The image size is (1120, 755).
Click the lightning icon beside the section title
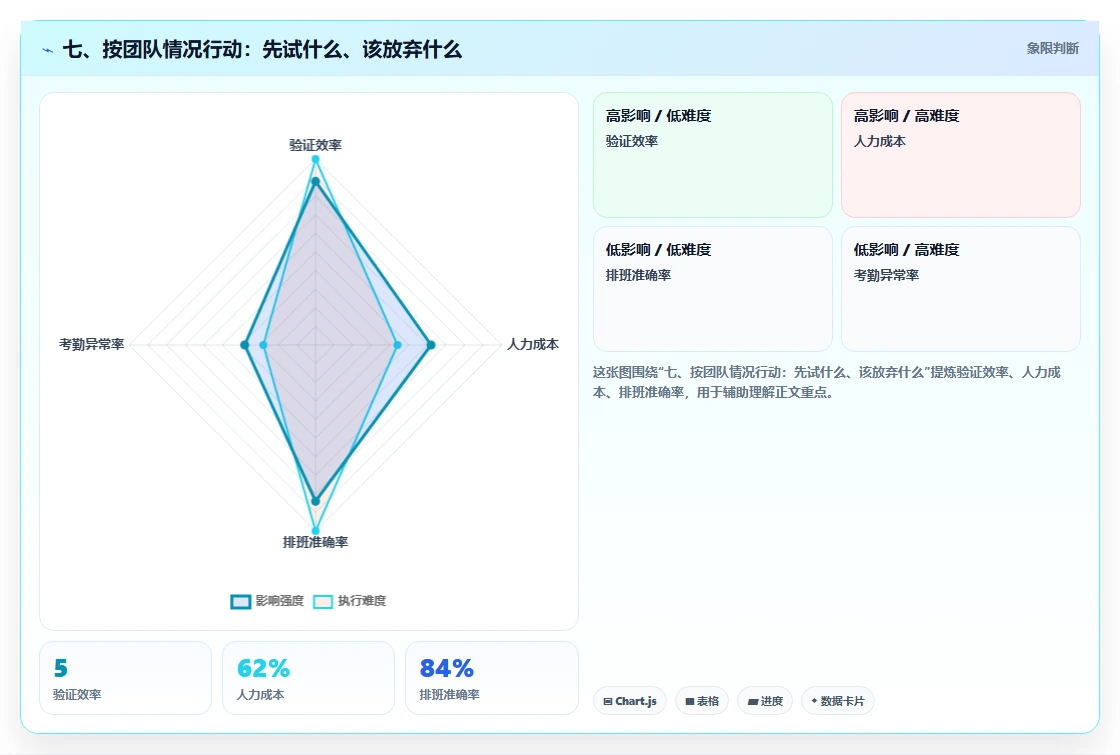[48, 50]
